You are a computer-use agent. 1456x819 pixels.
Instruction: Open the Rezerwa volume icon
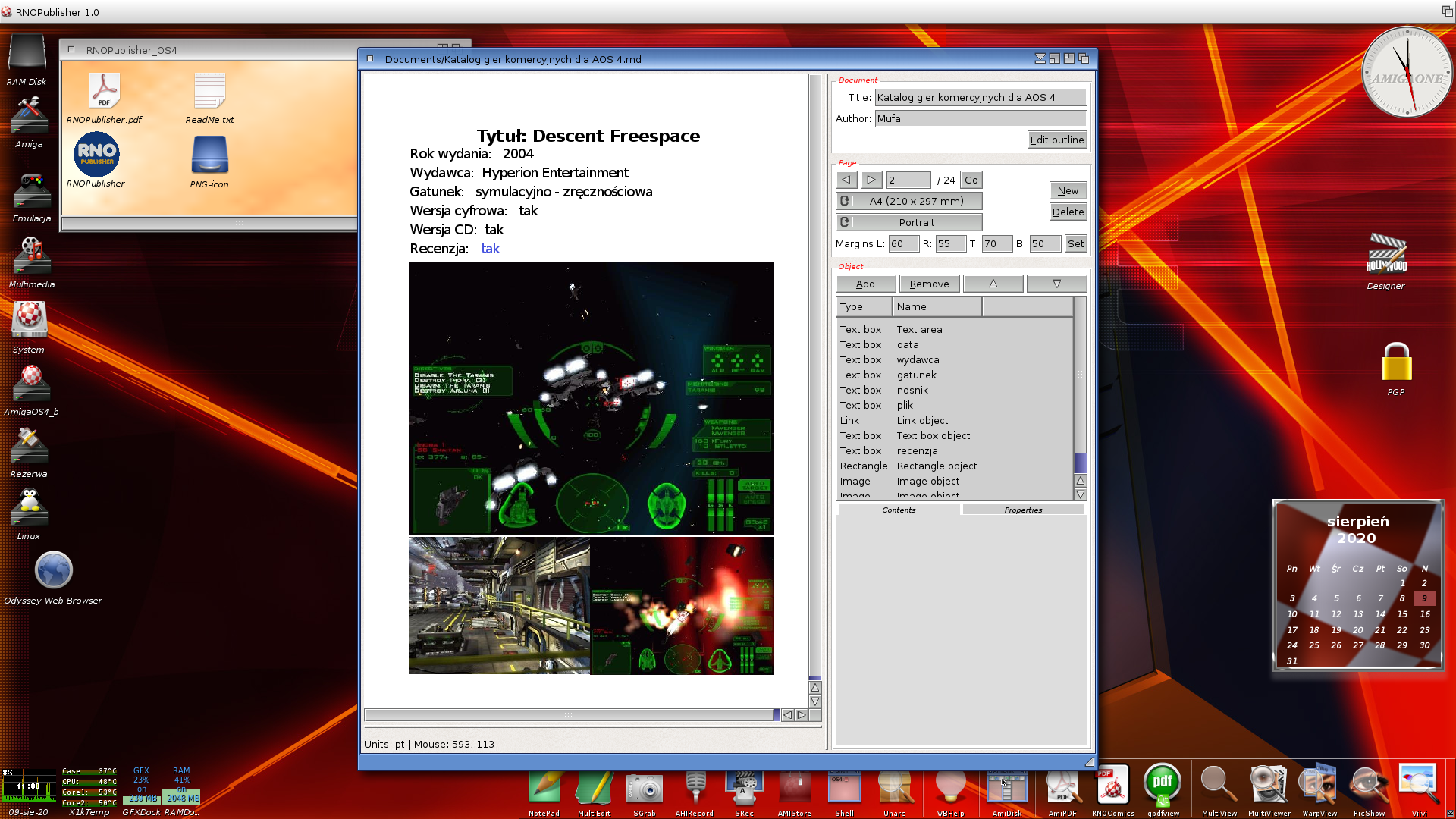[29, 446]
